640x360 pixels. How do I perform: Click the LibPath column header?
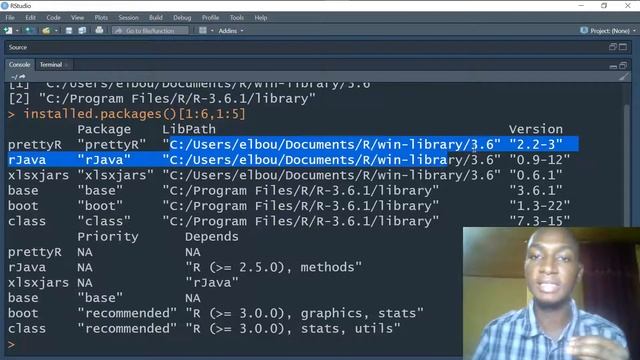coord(189,129)
